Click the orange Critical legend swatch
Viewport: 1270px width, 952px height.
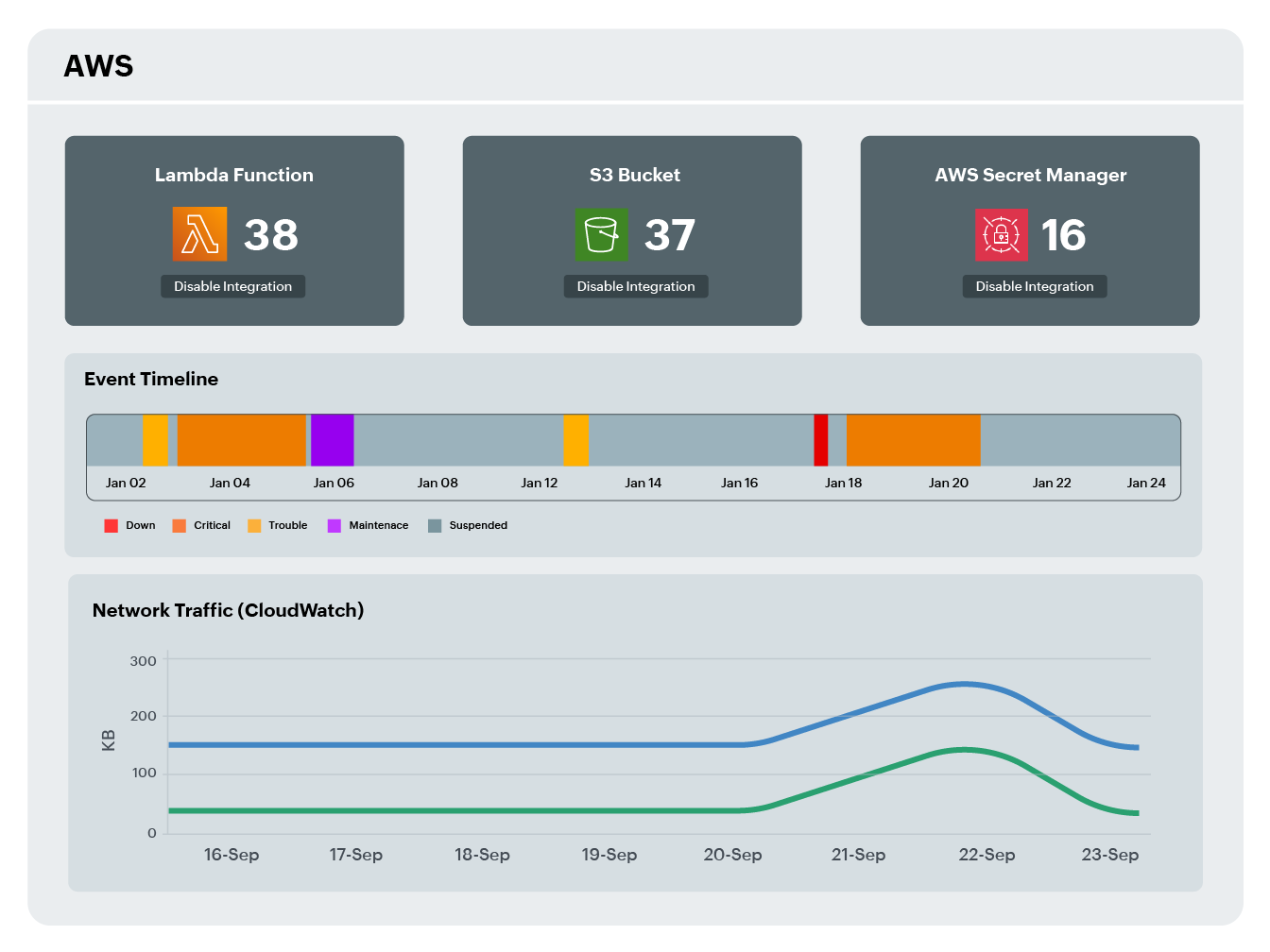click(180, 525)
